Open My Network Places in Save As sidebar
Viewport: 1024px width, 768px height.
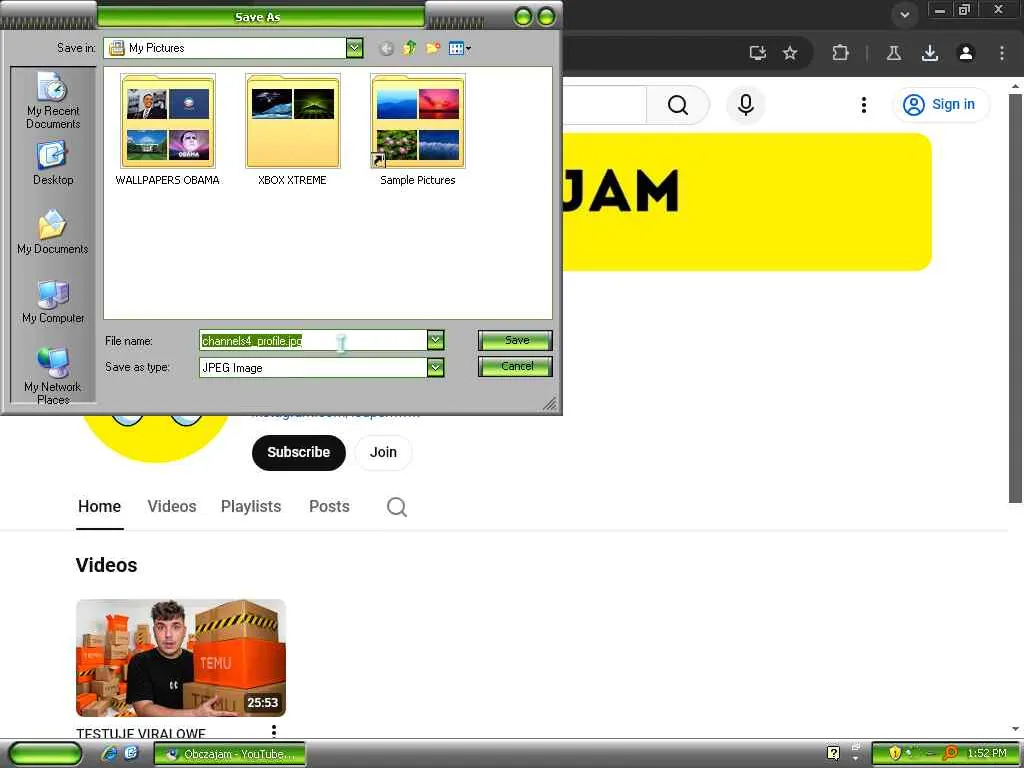53,374
